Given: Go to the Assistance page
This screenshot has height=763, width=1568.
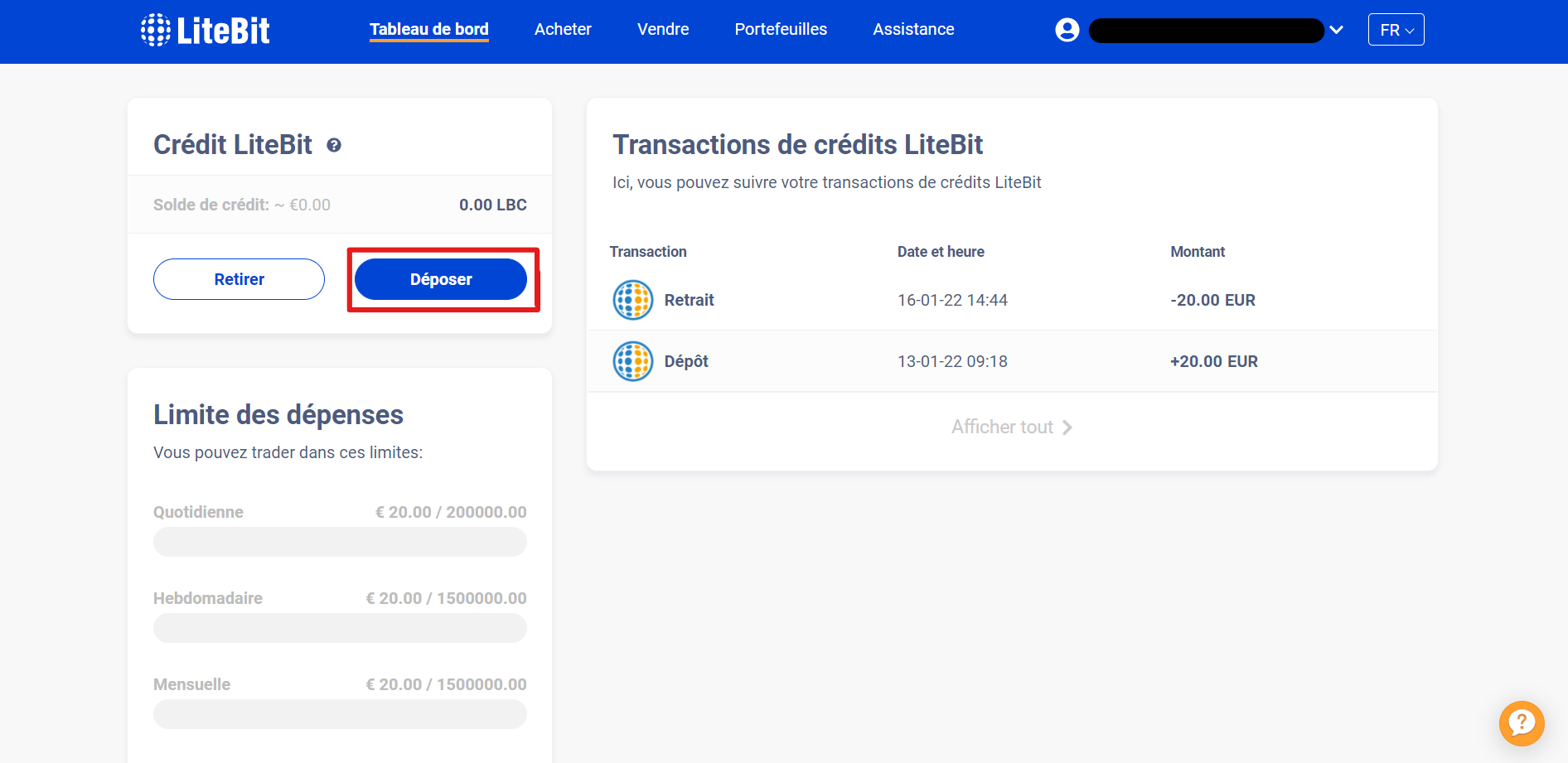Looking at the screenshot, I should tap(913, 29).
